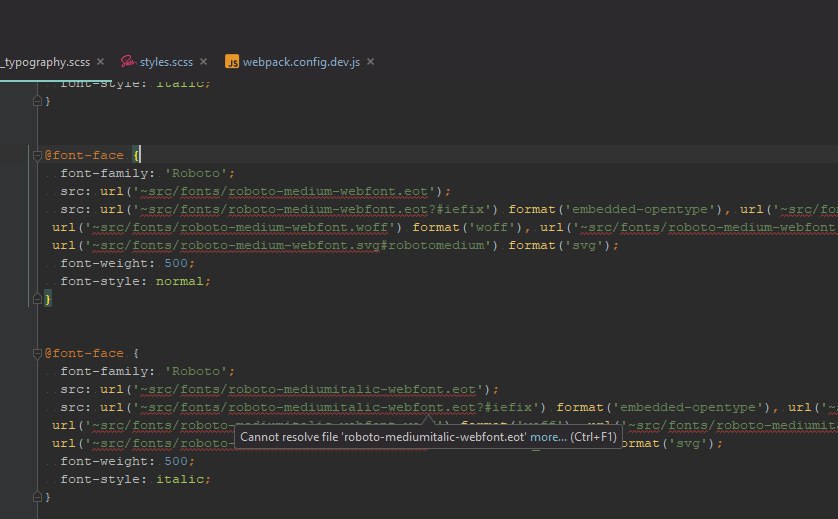Collapse the first @font-face block (medium webfont)
The height and width of the screenshot is (519, 838).
(x=37, y=156)
